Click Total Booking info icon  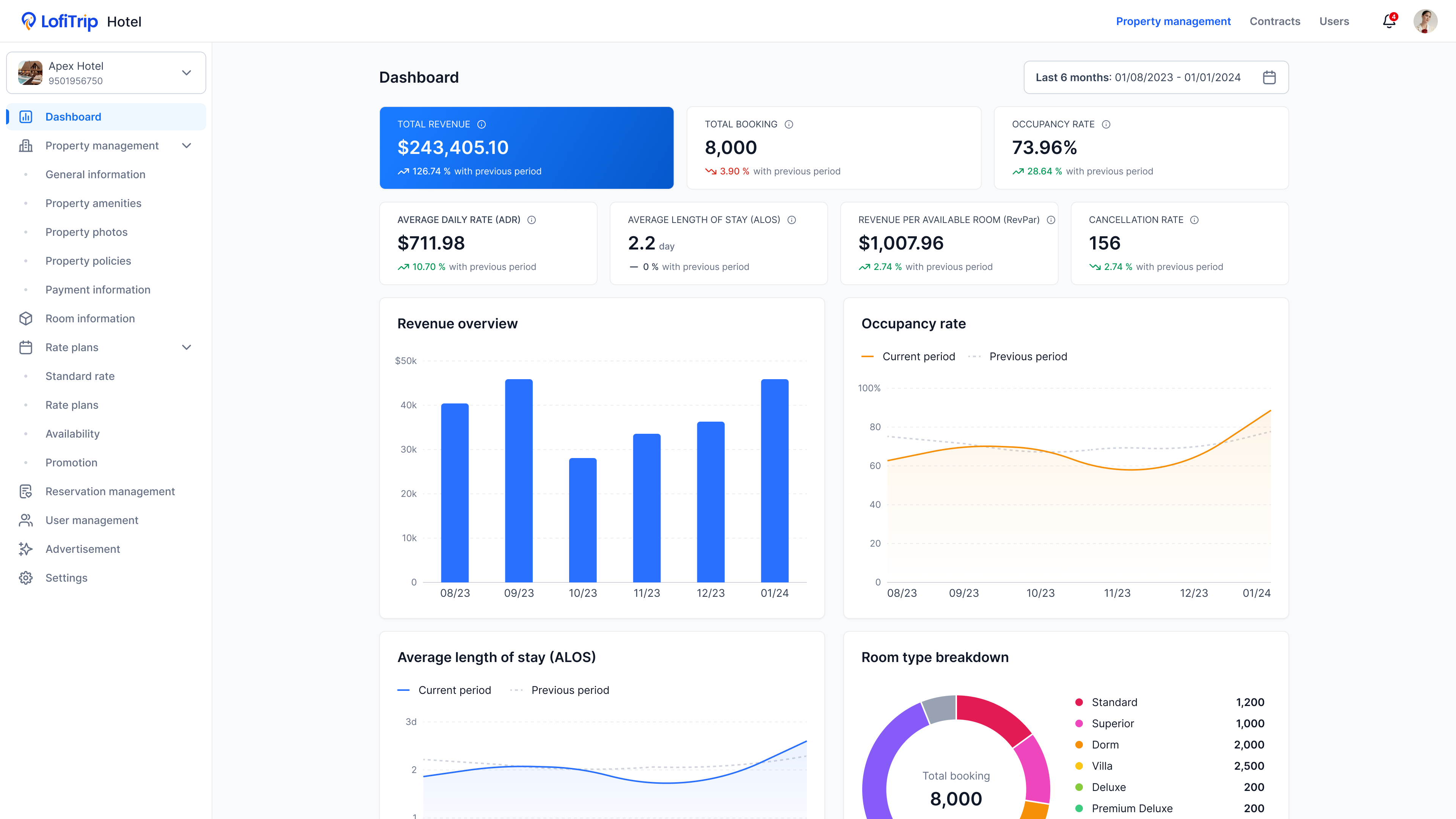789,124
